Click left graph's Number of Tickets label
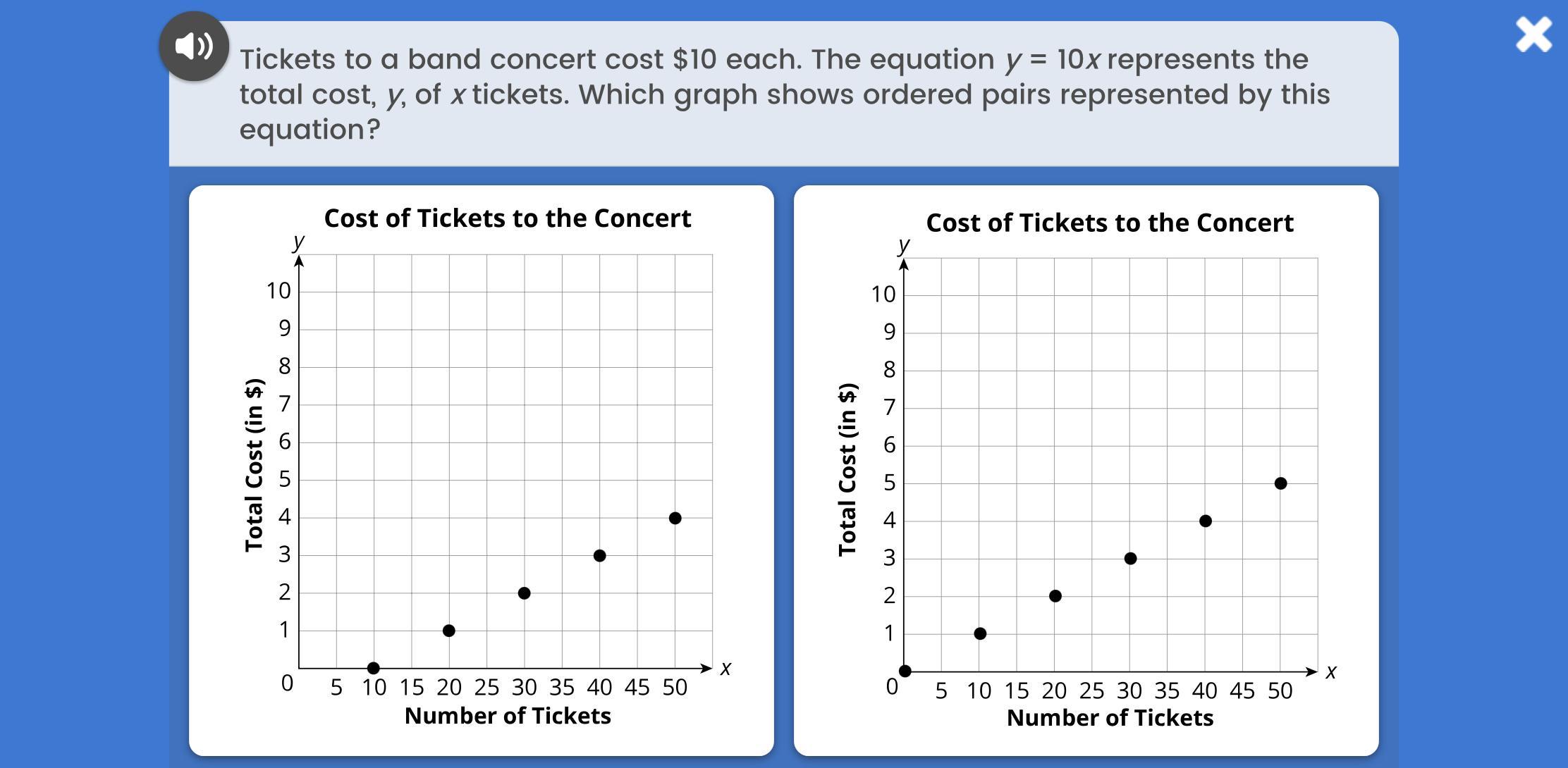 508,716
